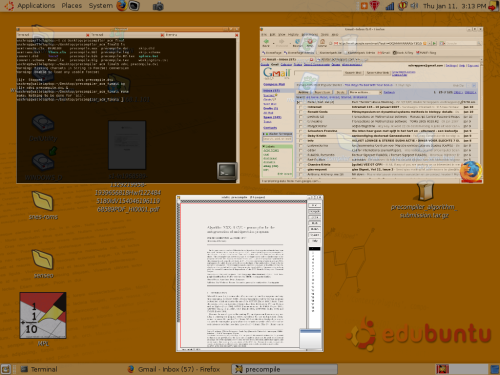Switch to precompile in the taskbar

pyautogui.click(x=284, y=369)
